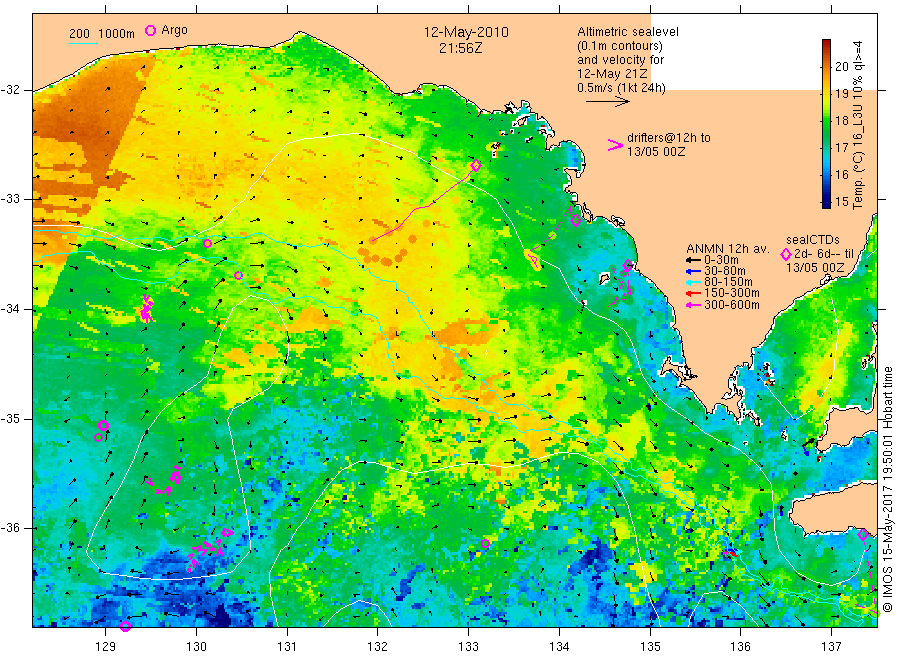The width and height of the screenshot is (900, 660).
Task: Click the 'Altimetric sealevel' caption text
Action: click(628, 32)
